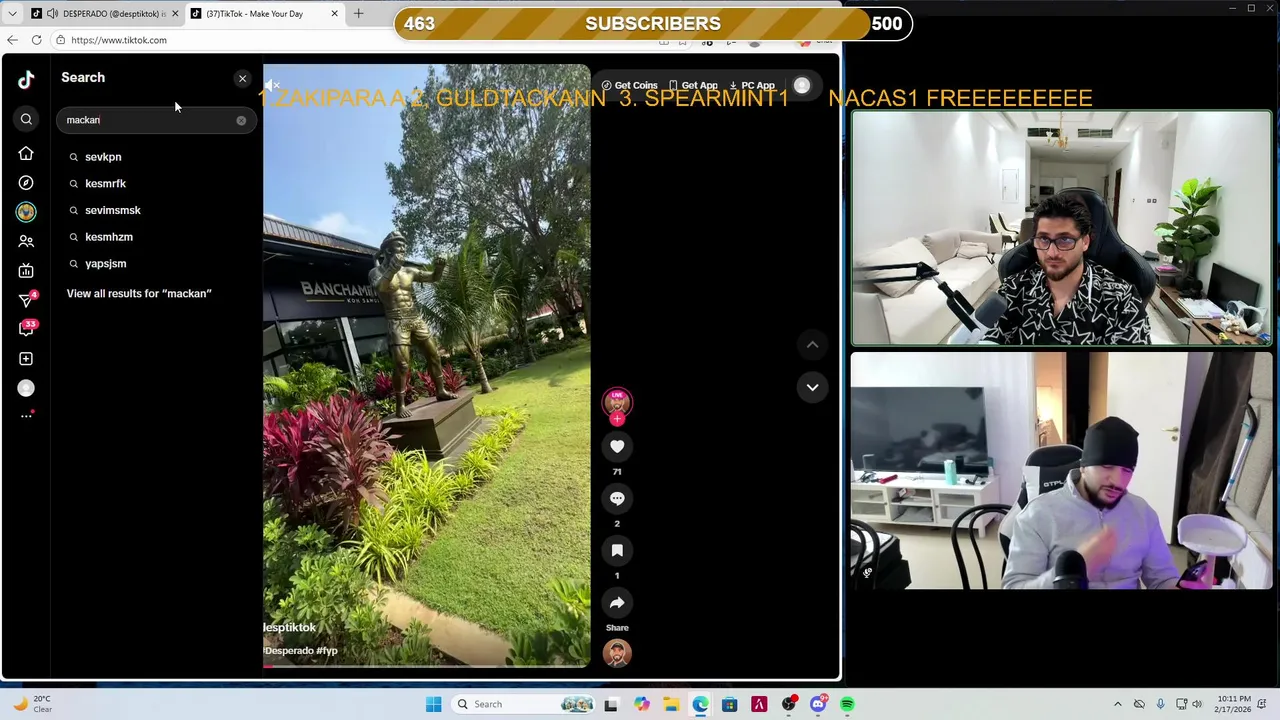This screenshot has height=720, width=1280.
Task: Open the Friends icon in sidebar
Action: pyautogui.click(x=26, y=241)
